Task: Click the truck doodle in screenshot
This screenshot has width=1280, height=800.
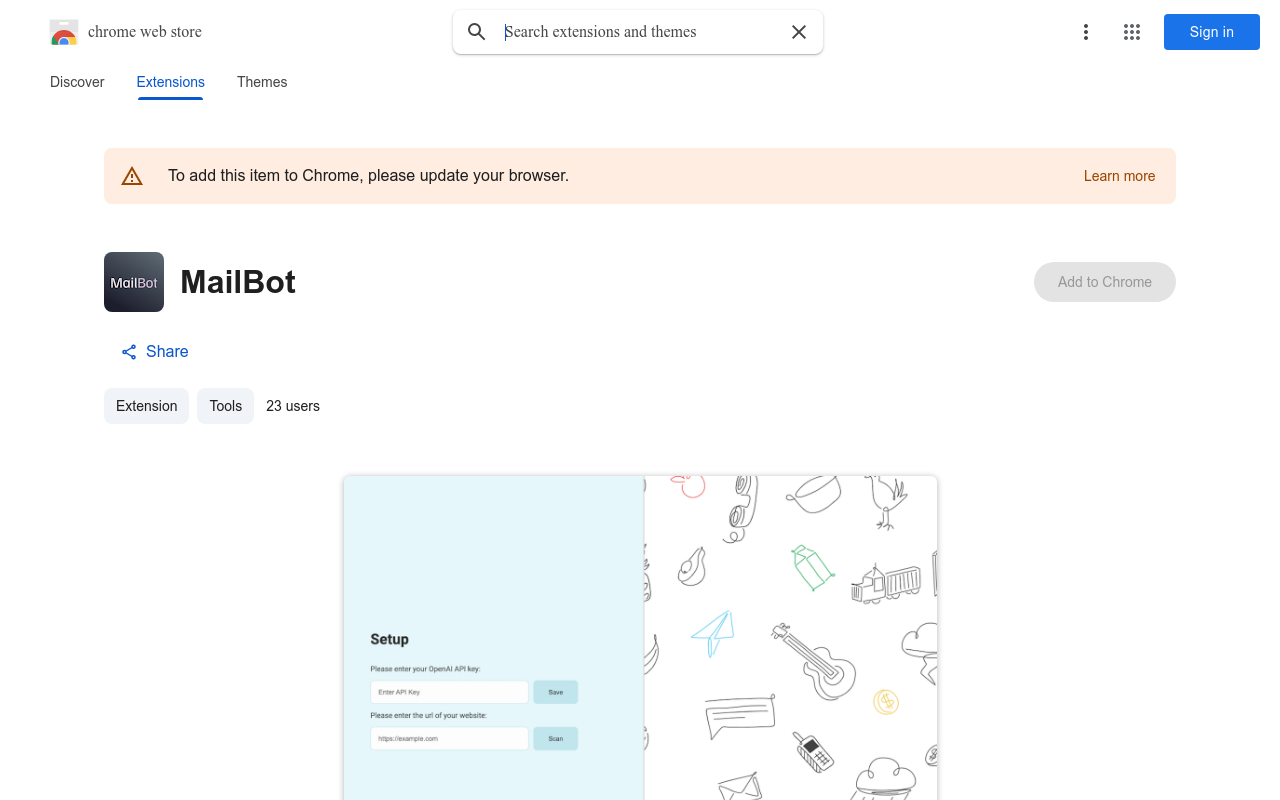Action: 886,584
